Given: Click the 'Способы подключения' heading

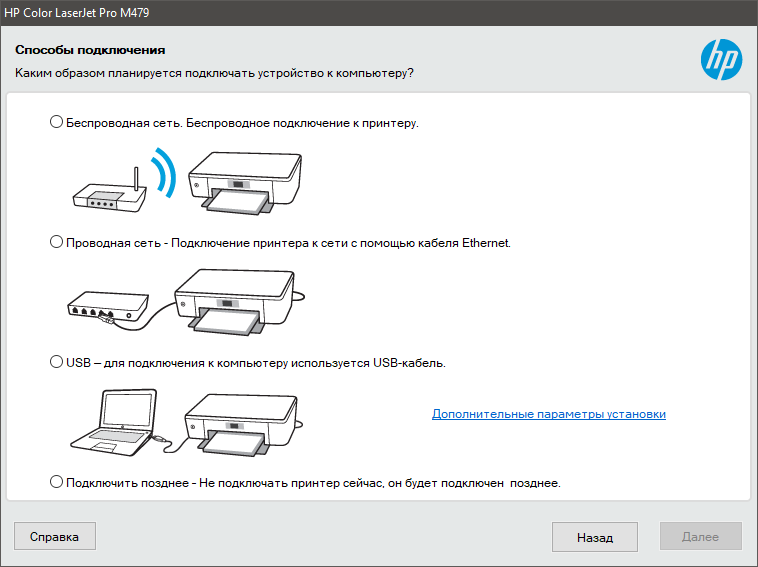Looking at the screenshot, I should (x=90, y=50).
